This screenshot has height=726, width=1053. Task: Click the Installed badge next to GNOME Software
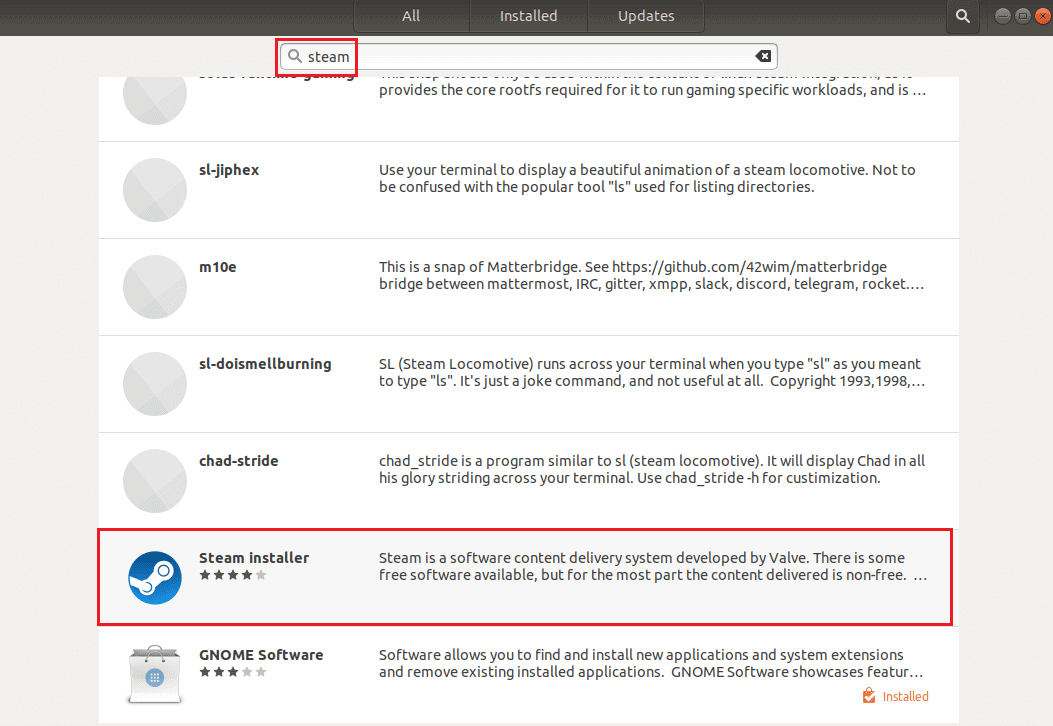pyautogui.click(x=896, y=696)
